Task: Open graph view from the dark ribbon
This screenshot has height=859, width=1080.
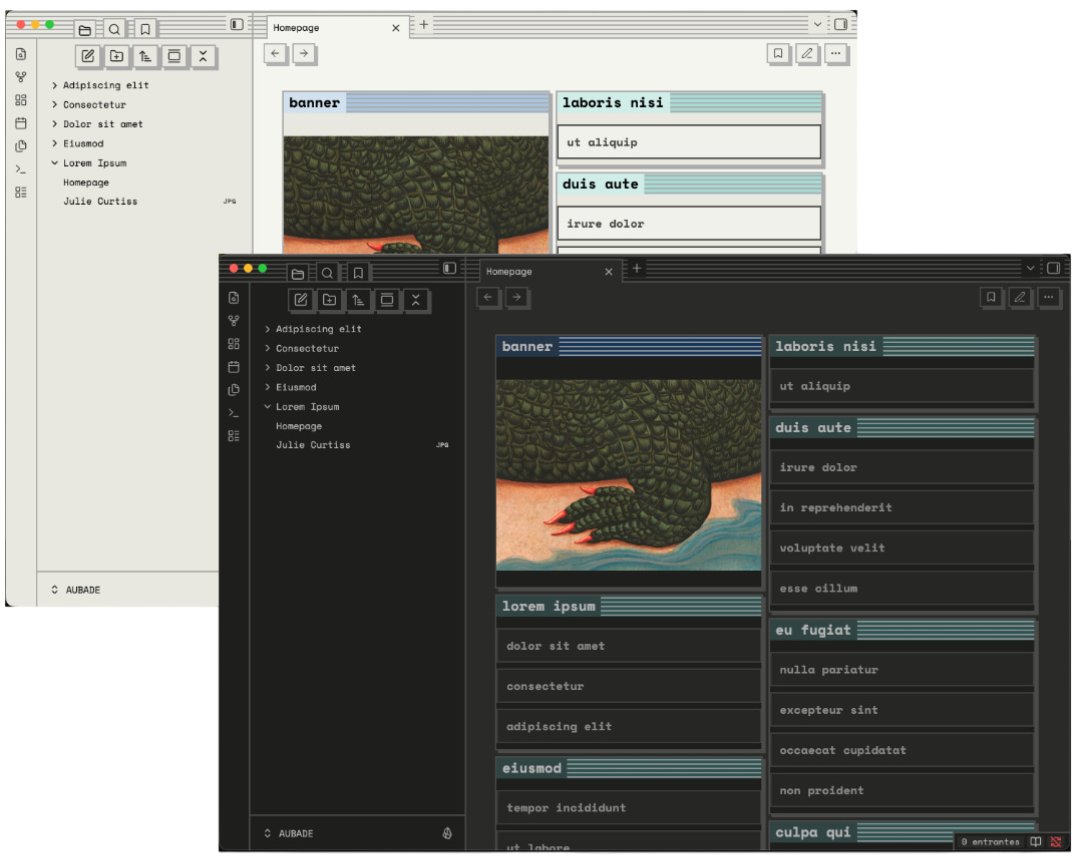Action: click(x=234, y=321)
